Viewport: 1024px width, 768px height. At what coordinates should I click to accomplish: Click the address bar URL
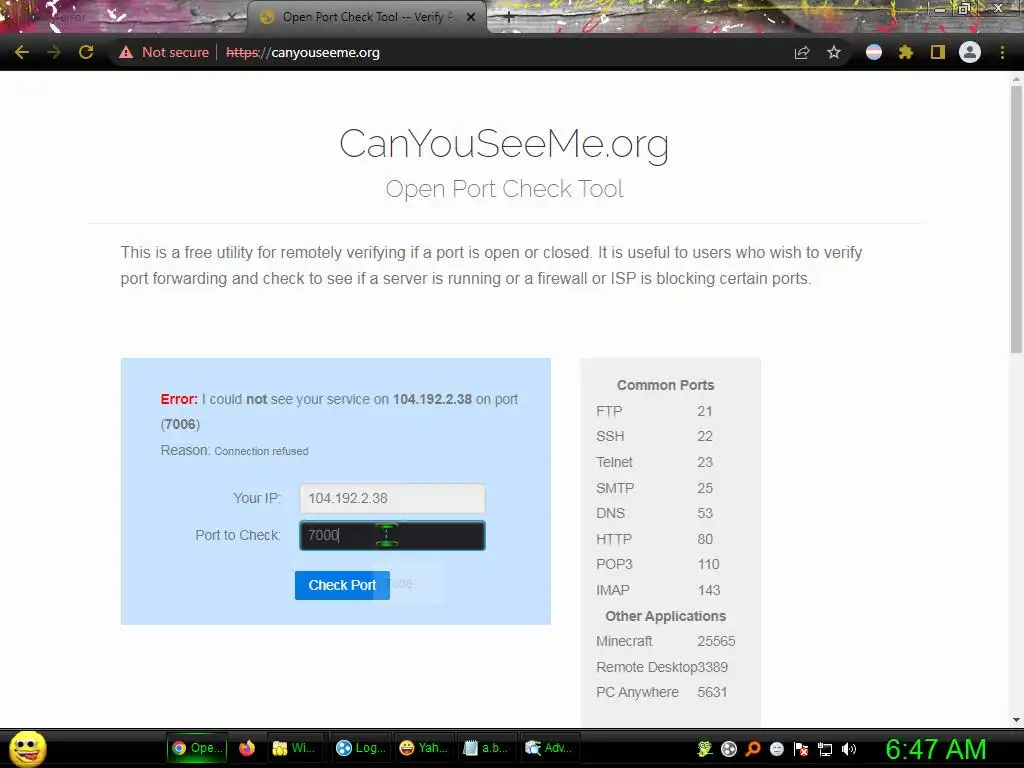pyautogui.click(x=302, y=52)
